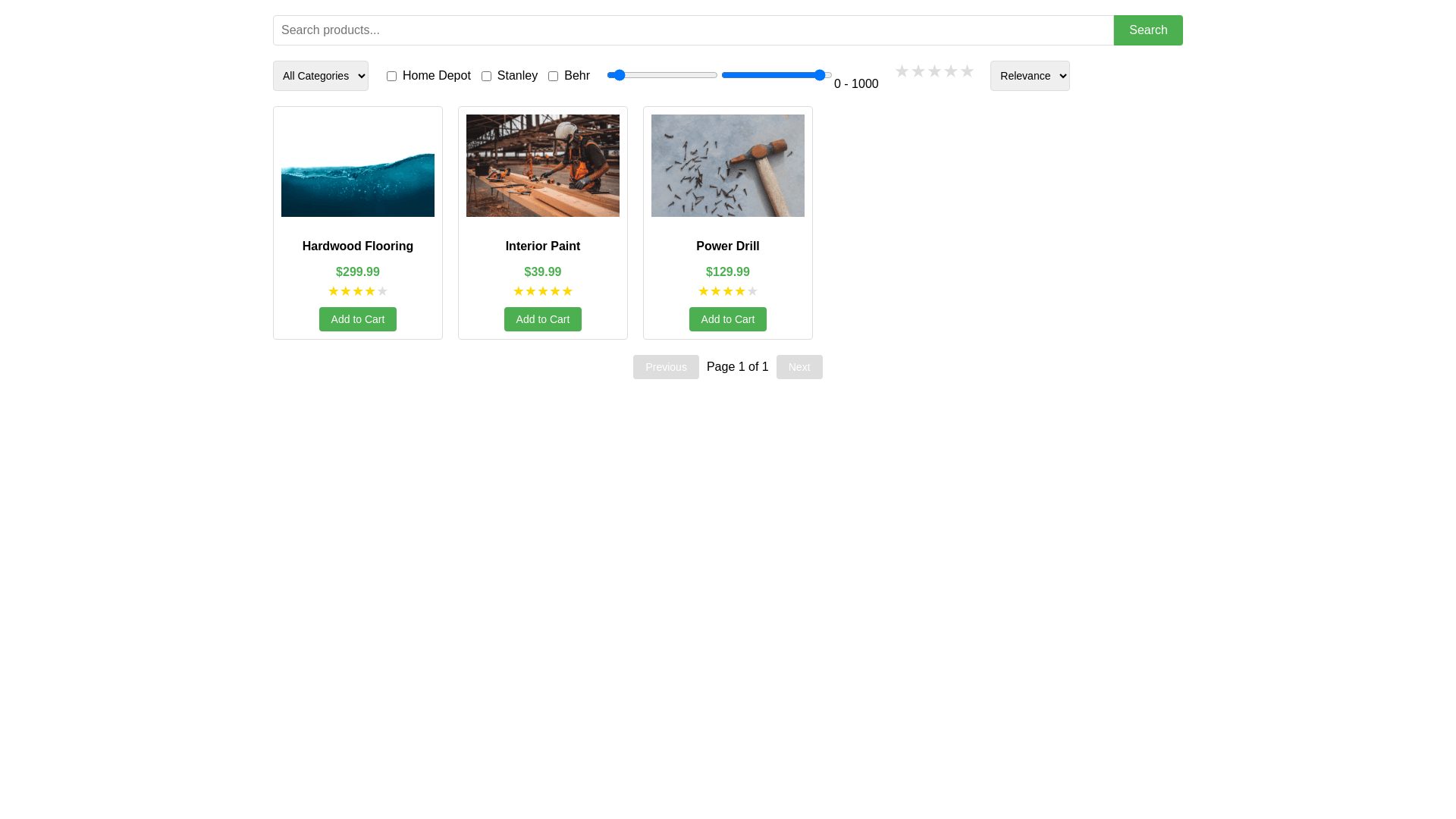Click the second star in rating filter
Image resolution: width=1456 pixels, height=819 pixels.
pos(918,71)
